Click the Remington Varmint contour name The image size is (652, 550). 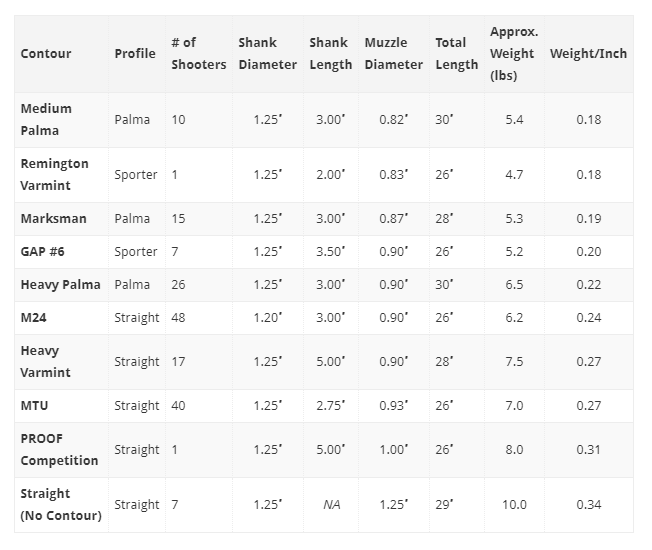click(x=54, y=175)
